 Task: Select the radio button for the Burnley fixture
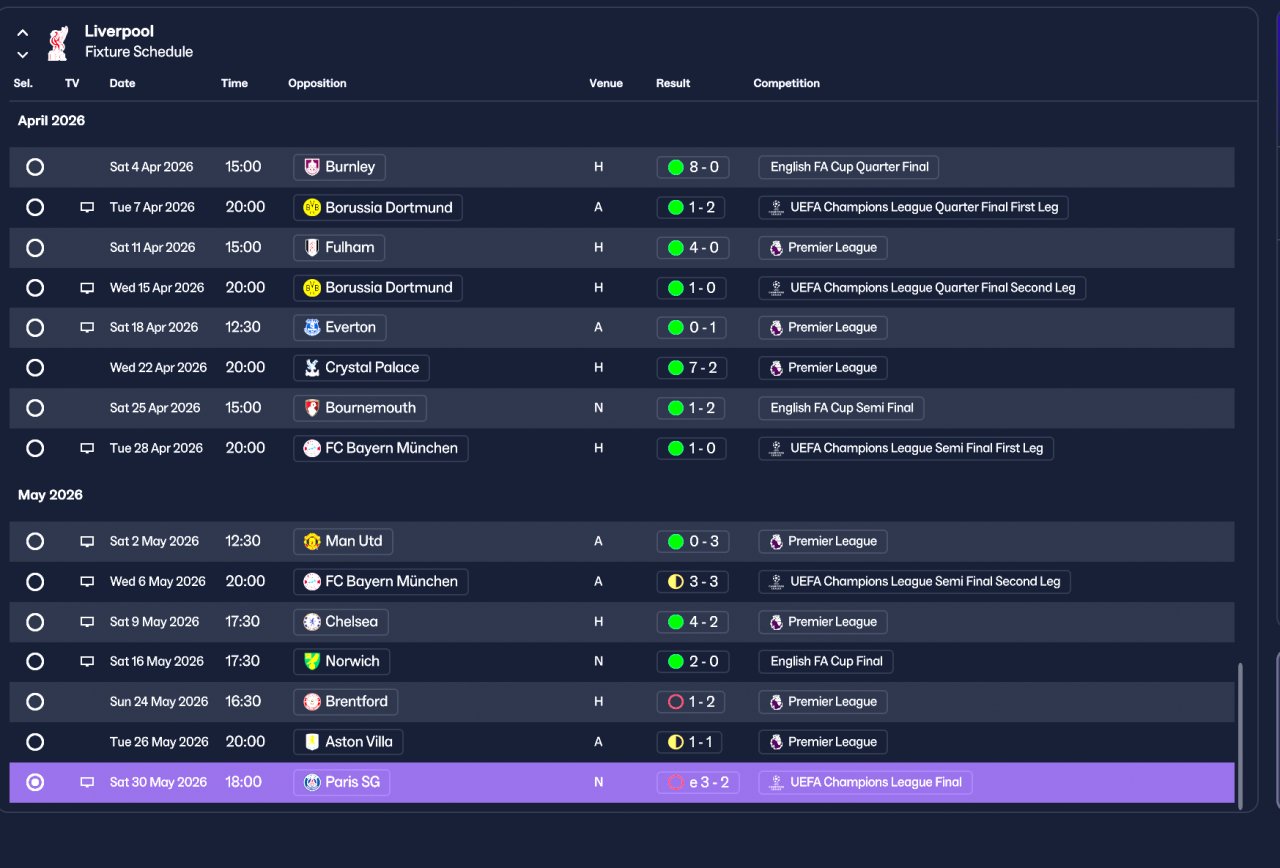(x=35, y=167)
